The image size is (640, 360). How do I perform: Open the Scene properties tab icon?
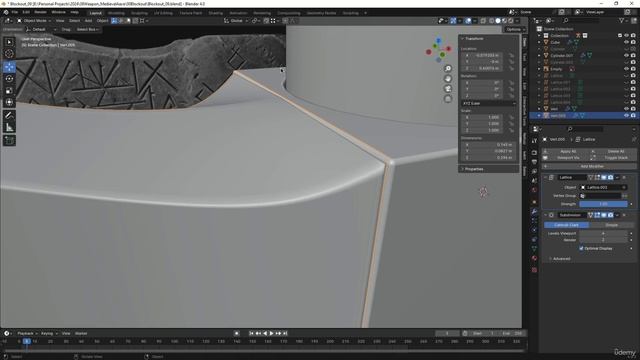(x=534, y=181)
